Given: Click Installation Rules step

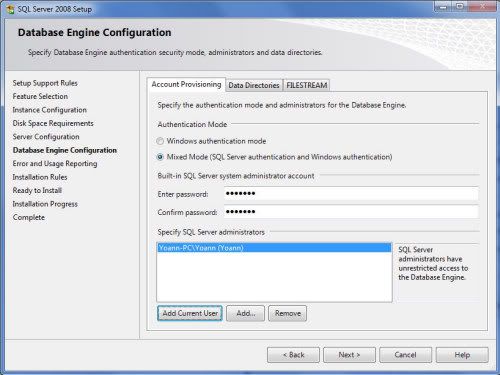Looking at the screenshot, I should [40, 177].
